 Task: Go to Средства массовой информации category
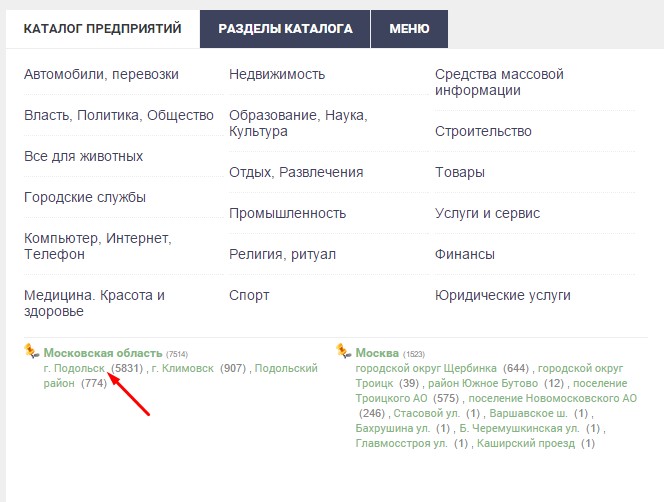[x=499, y=83]
